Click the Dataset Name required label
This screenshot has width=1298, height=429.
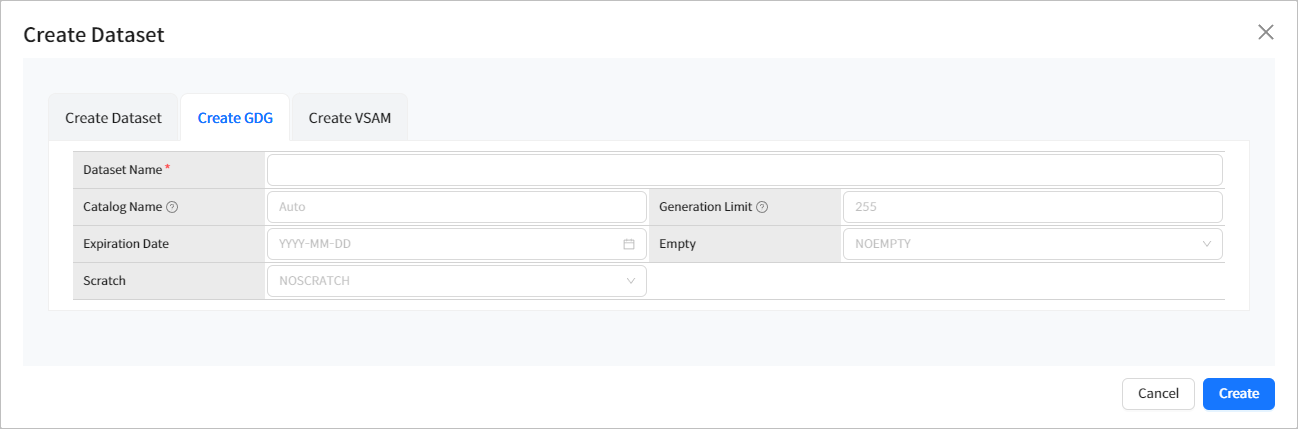coord(122,170)
